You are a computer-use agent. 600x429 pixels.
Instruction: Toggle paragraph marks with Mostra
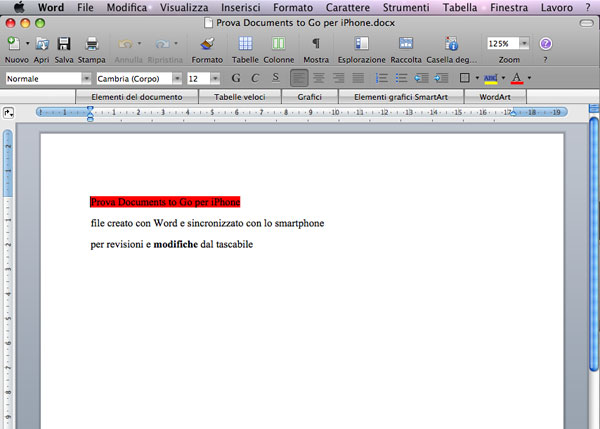tap(316, 44)
